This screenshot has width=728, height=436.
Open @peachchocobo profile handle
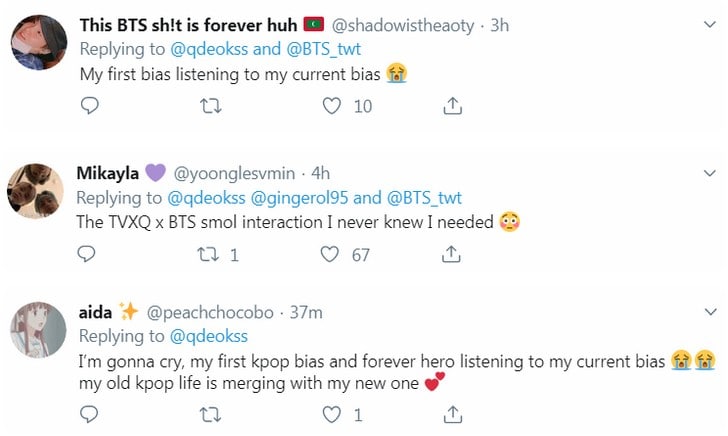(x=207, y=312)
